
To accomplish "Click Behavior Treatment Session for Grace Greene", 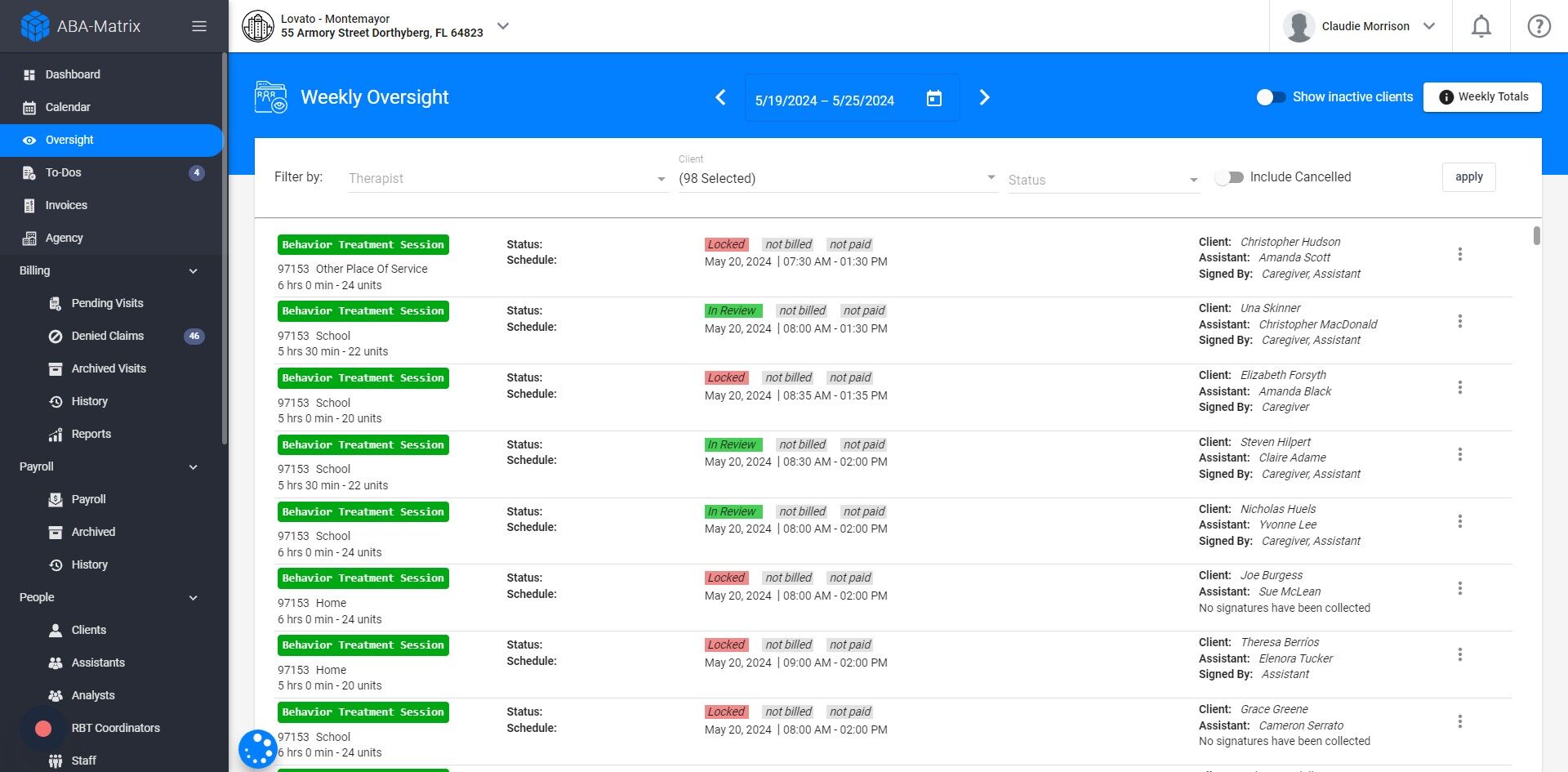I will [x=363, y=712].
